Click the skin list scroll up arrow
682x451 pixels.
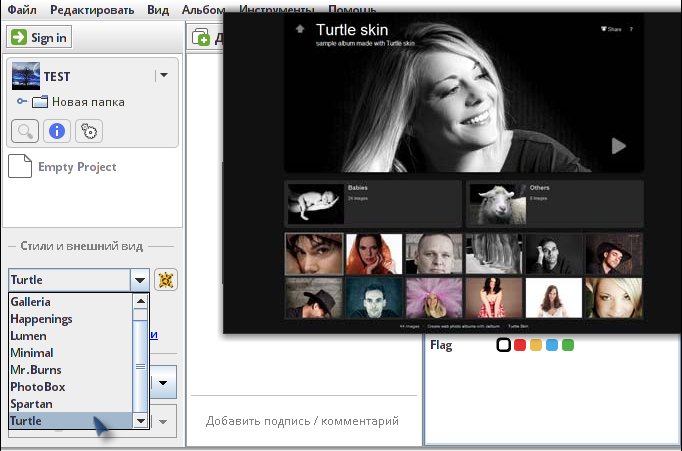(x=140, y=301)
